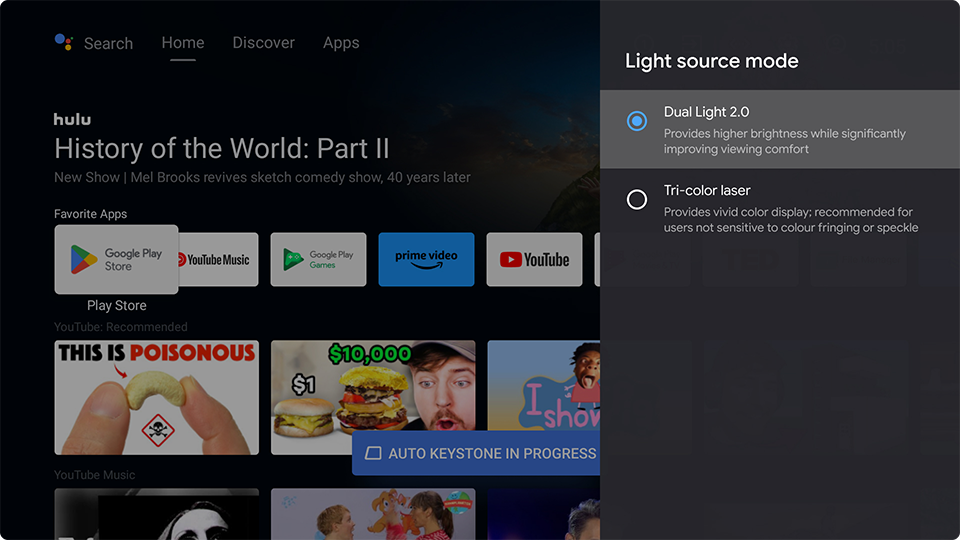Select the Tri-color laser radio button
Viewport: 960px width, 540px height.
coord(637,199)
